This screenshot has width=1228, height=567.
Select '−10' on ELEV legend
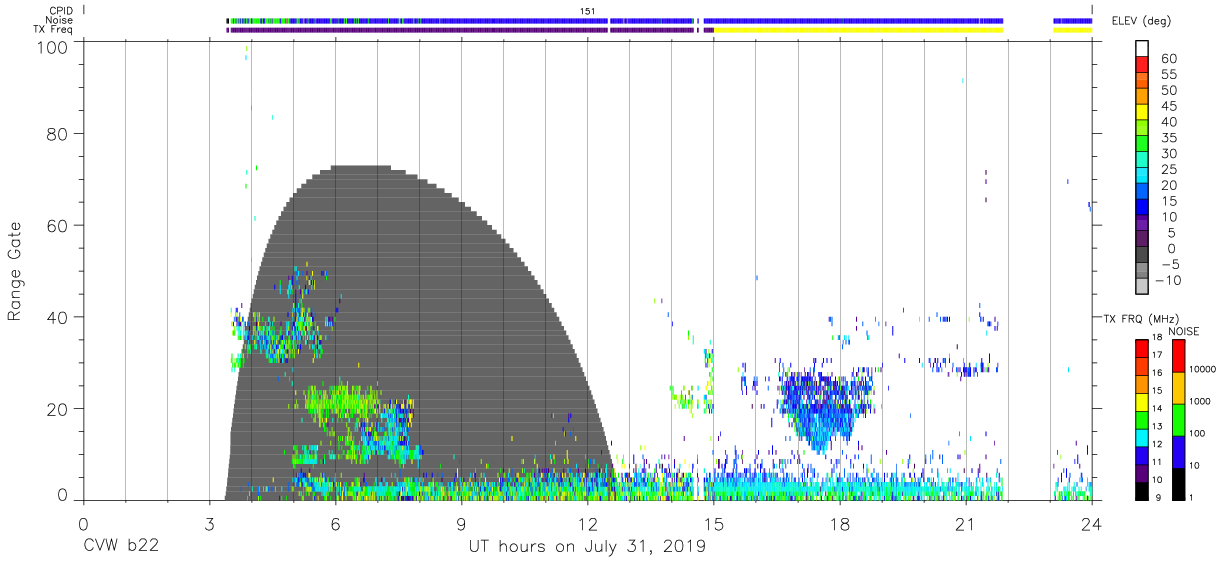tap(1166, 281)
